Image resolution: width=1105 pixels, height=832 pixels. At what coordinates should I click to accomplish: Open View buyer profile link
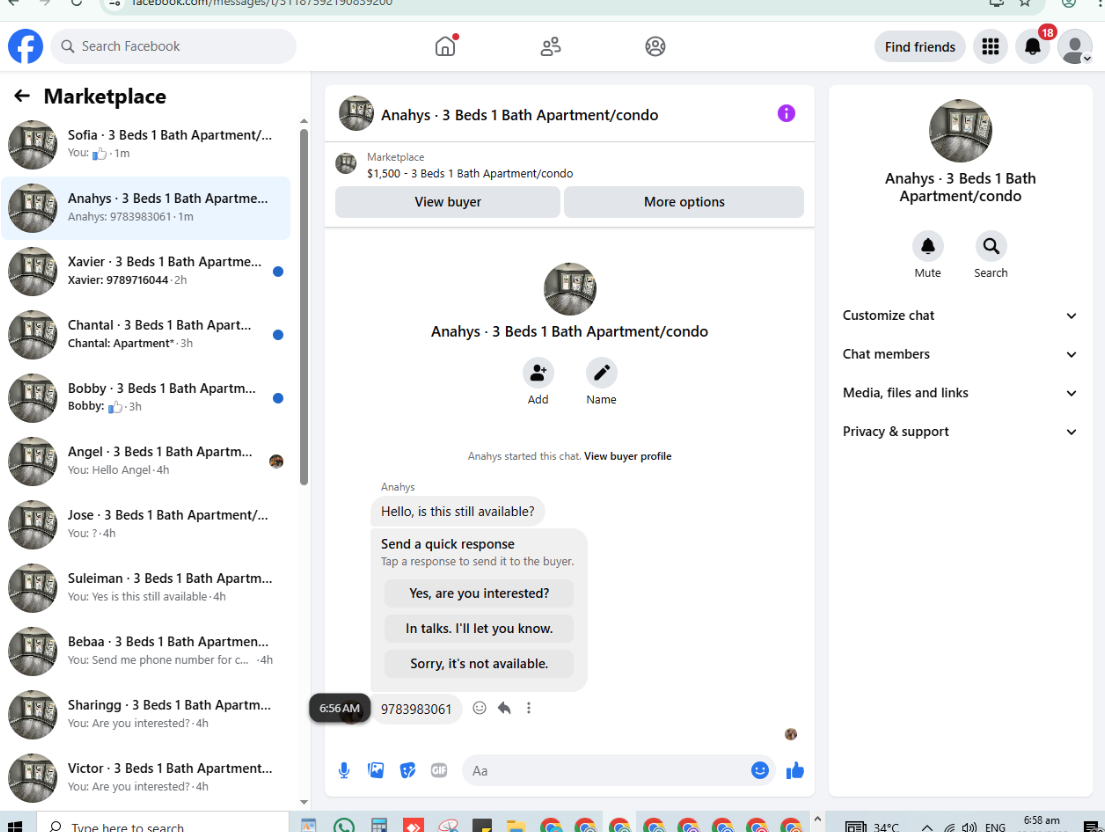click(627, 457)
